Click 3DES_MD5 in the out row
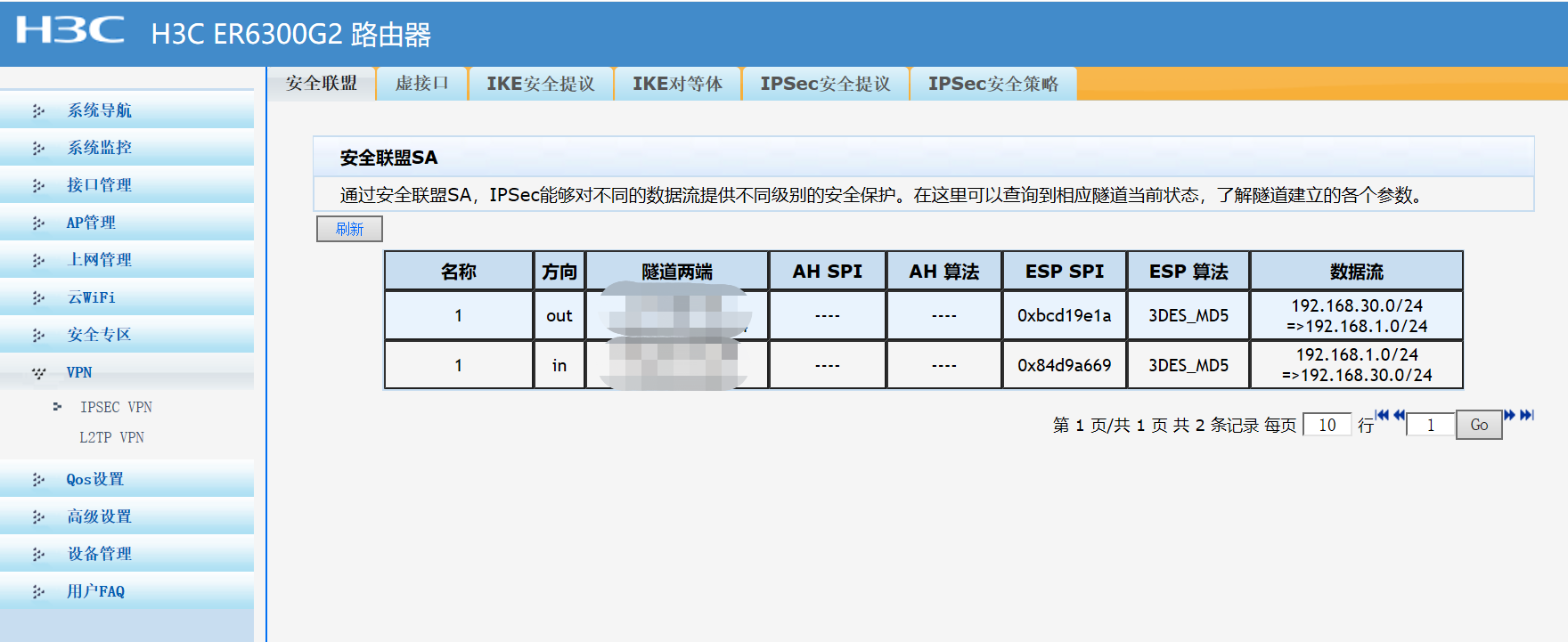The height and width of the screenshot is (642, 1568). coord(1188,316)
